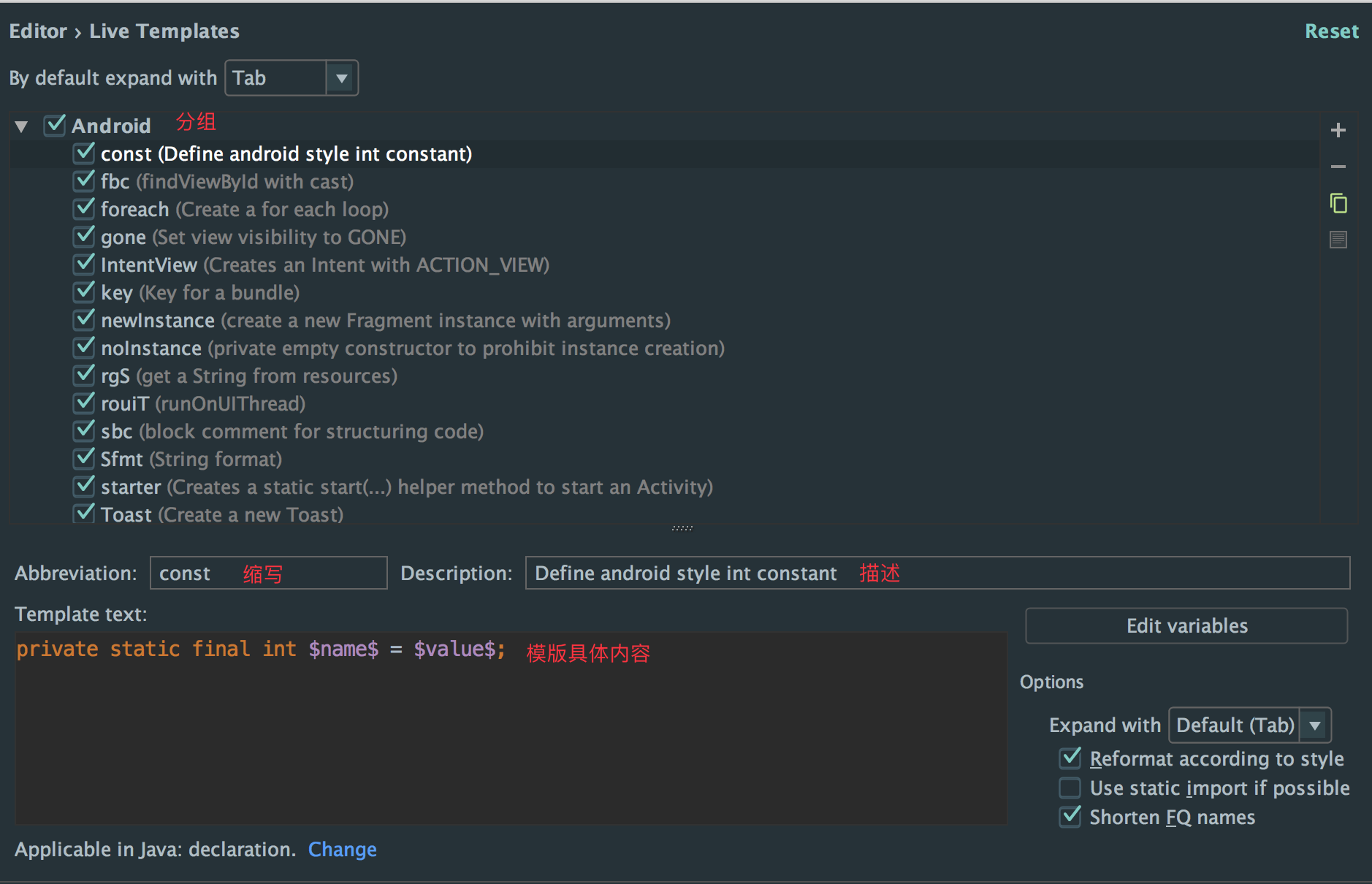Select the foreach template entry
Viewport: 1372px width, 884px height.
[244, 210]
